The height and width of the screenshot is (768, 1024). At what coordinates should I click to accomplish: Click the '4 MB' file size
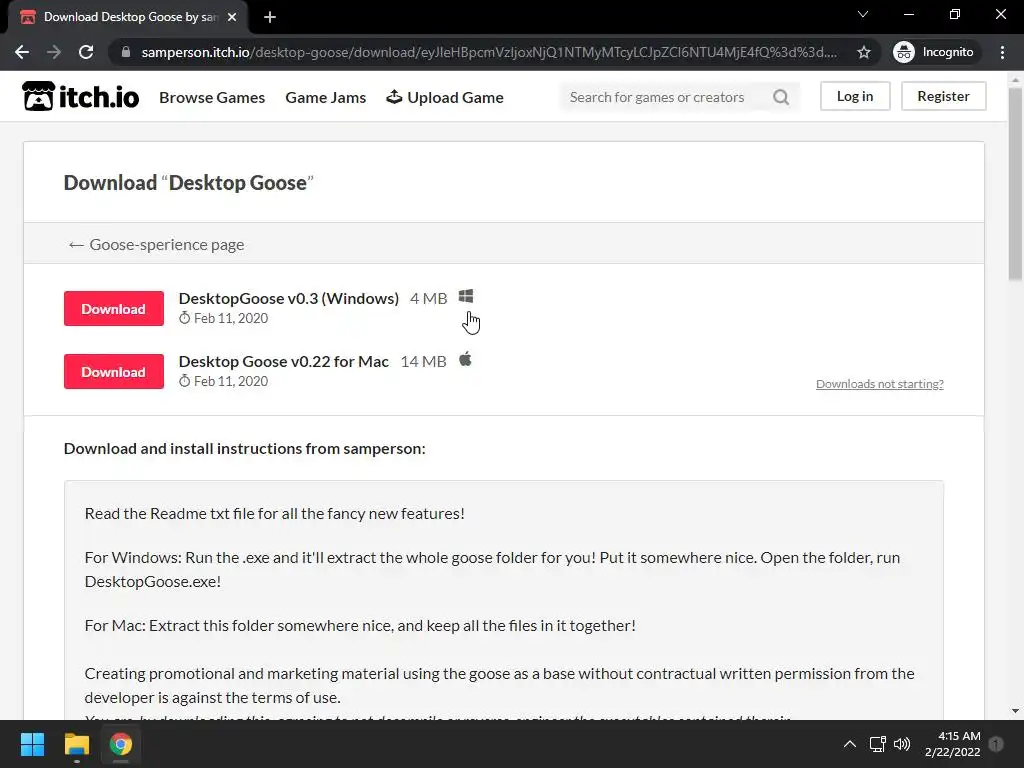coord(428,298)
